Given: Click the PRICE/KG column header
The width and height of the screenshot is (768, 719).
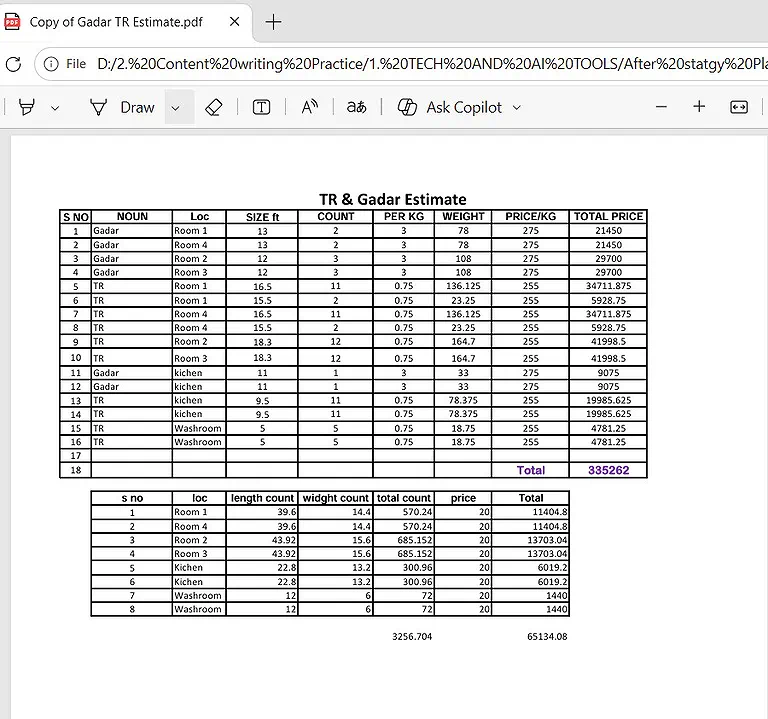Looking at the screenshot, I should pyautogui.click(x=530, y=216).
